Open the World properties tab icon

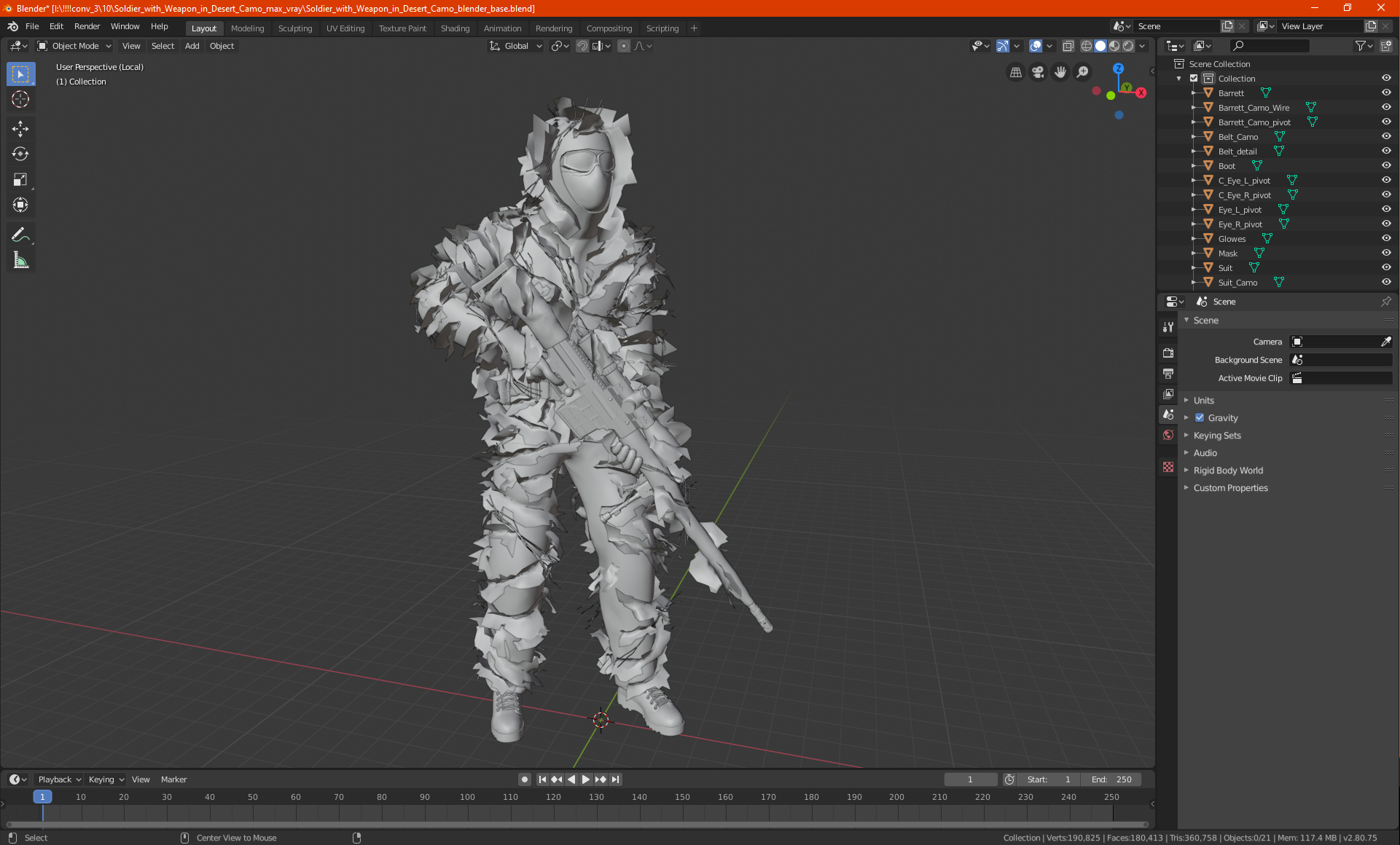1168,435
